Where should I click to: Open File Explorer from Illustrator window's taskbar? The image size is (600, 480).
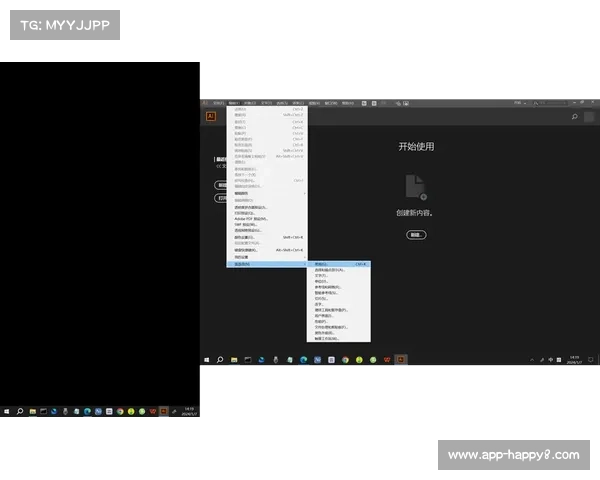click(x=234, y=360)
